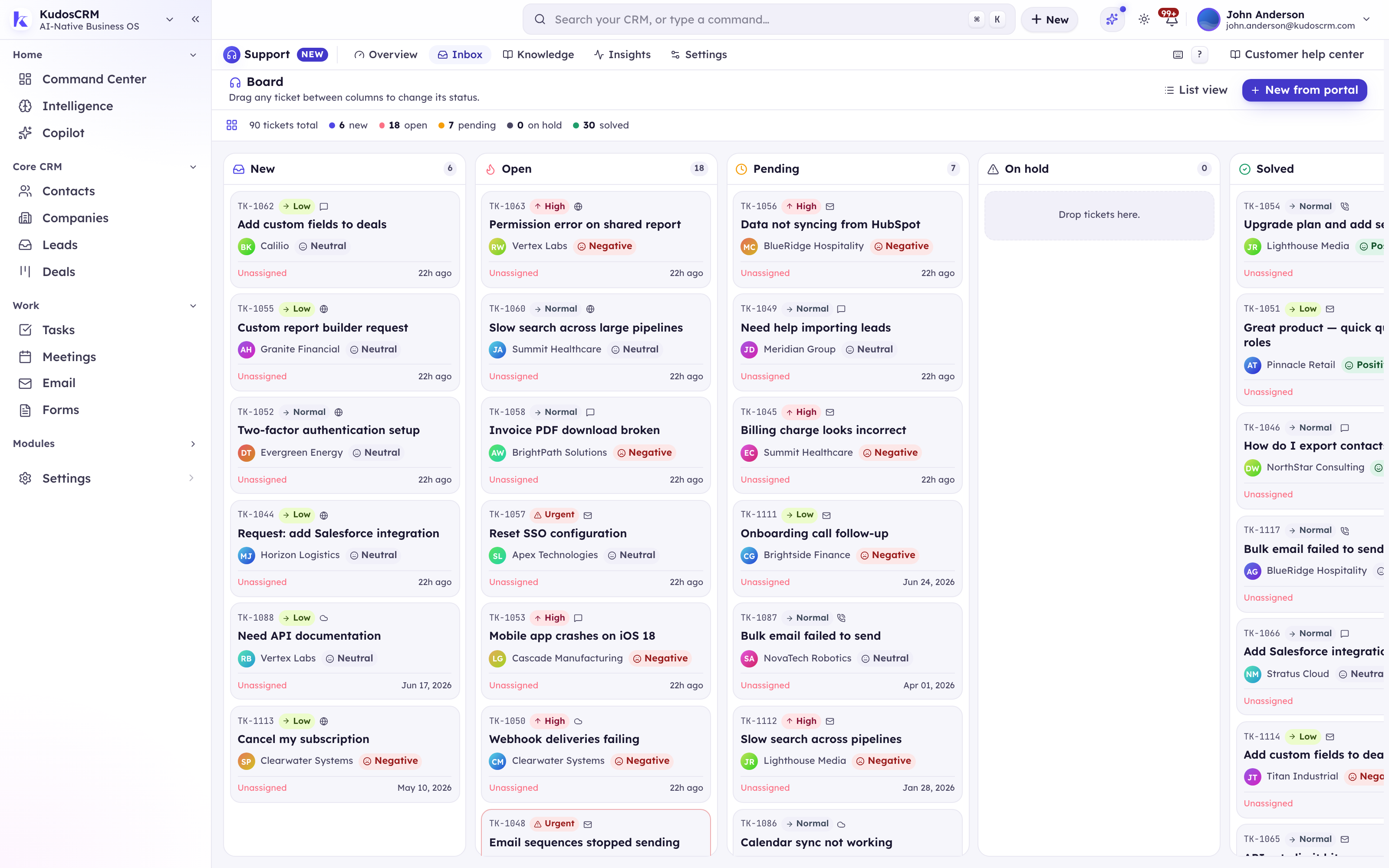Expand the Modules section
Image resolution: width=1389 pixels, height=868 pixels.
coord(193,444)
